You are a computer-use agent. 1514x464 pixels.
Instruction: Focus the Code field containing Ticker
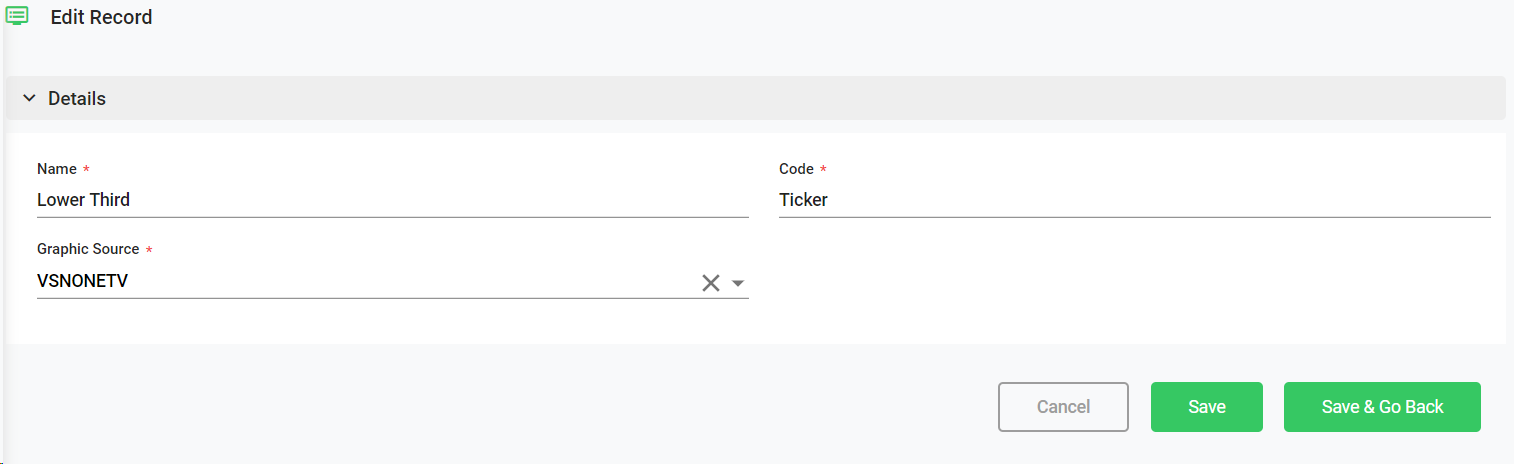tap(1134, 200)
